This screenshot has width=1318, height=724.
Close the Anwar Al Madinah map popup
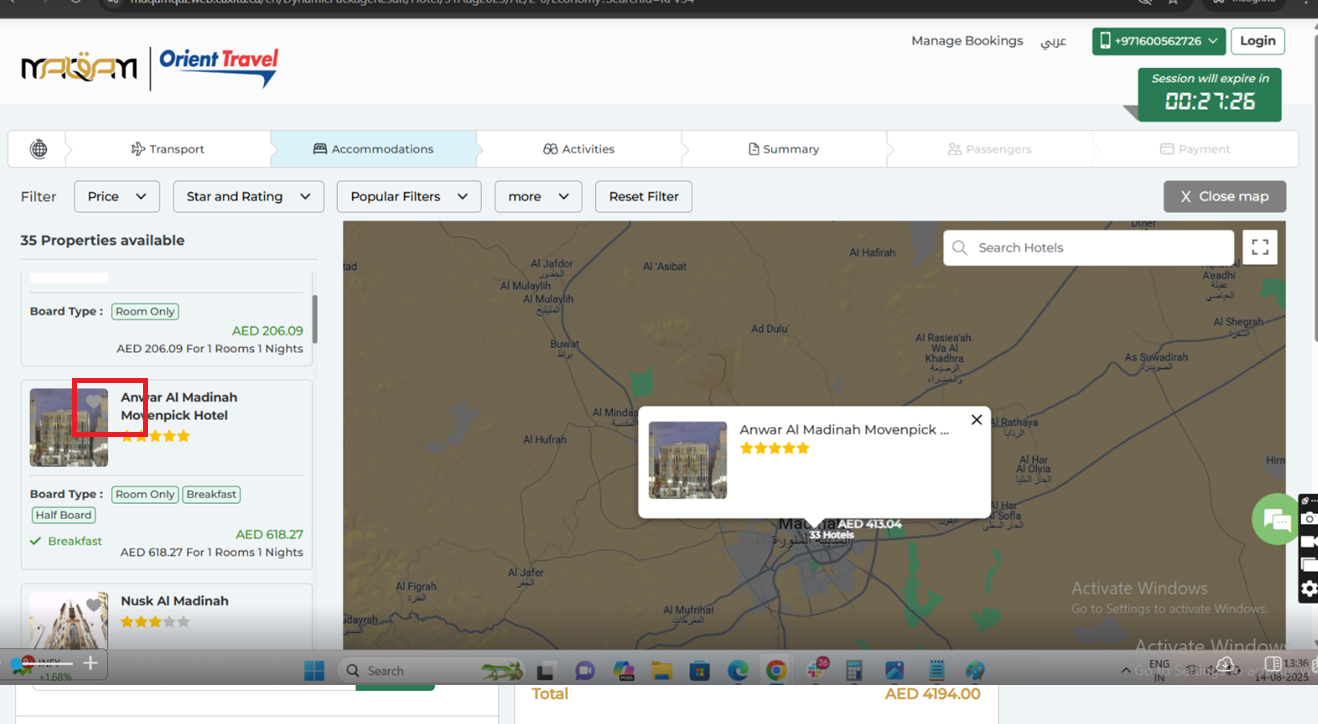tap(976, 420)
